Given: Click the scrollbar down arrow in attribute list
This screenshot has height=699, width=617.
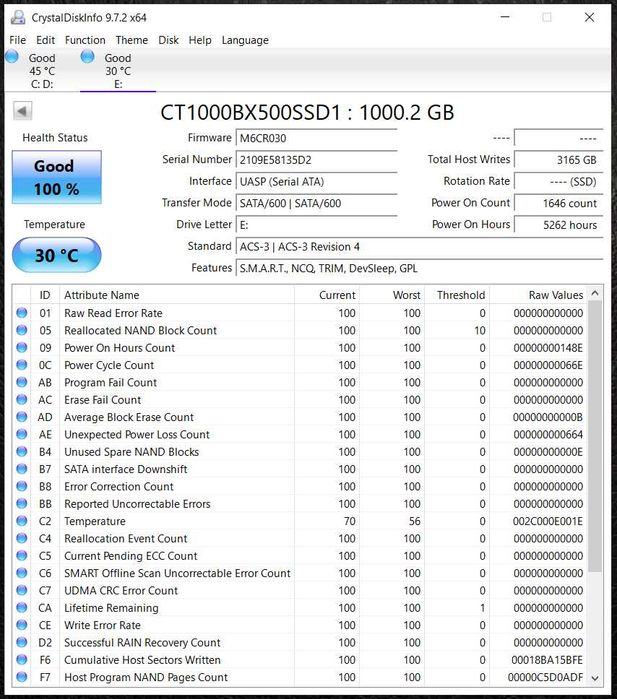Looking at the screenshot, I should point(595,678).
